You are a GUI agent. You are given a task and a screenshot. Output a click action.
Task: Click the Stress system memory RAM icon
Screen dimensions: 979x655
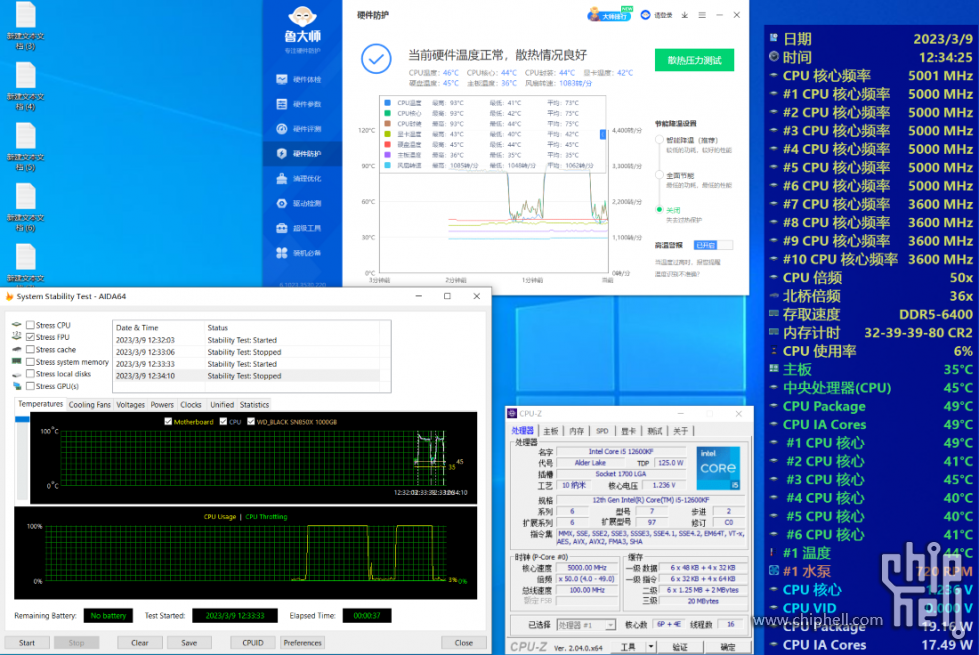pyautogui.click(x=17, y=362)
